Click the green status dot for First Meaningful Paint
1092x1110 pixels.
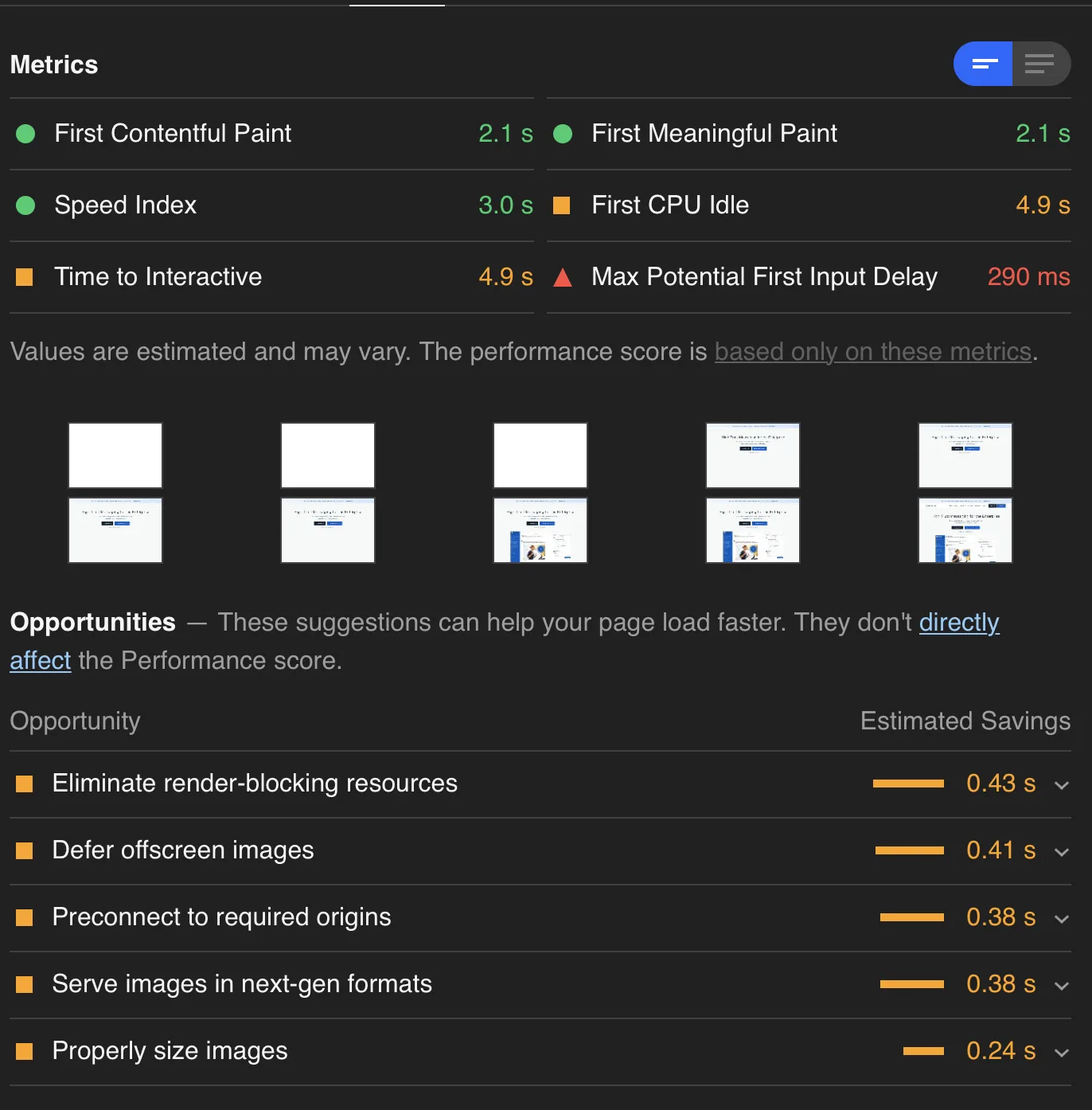click(x=563, y=134)
